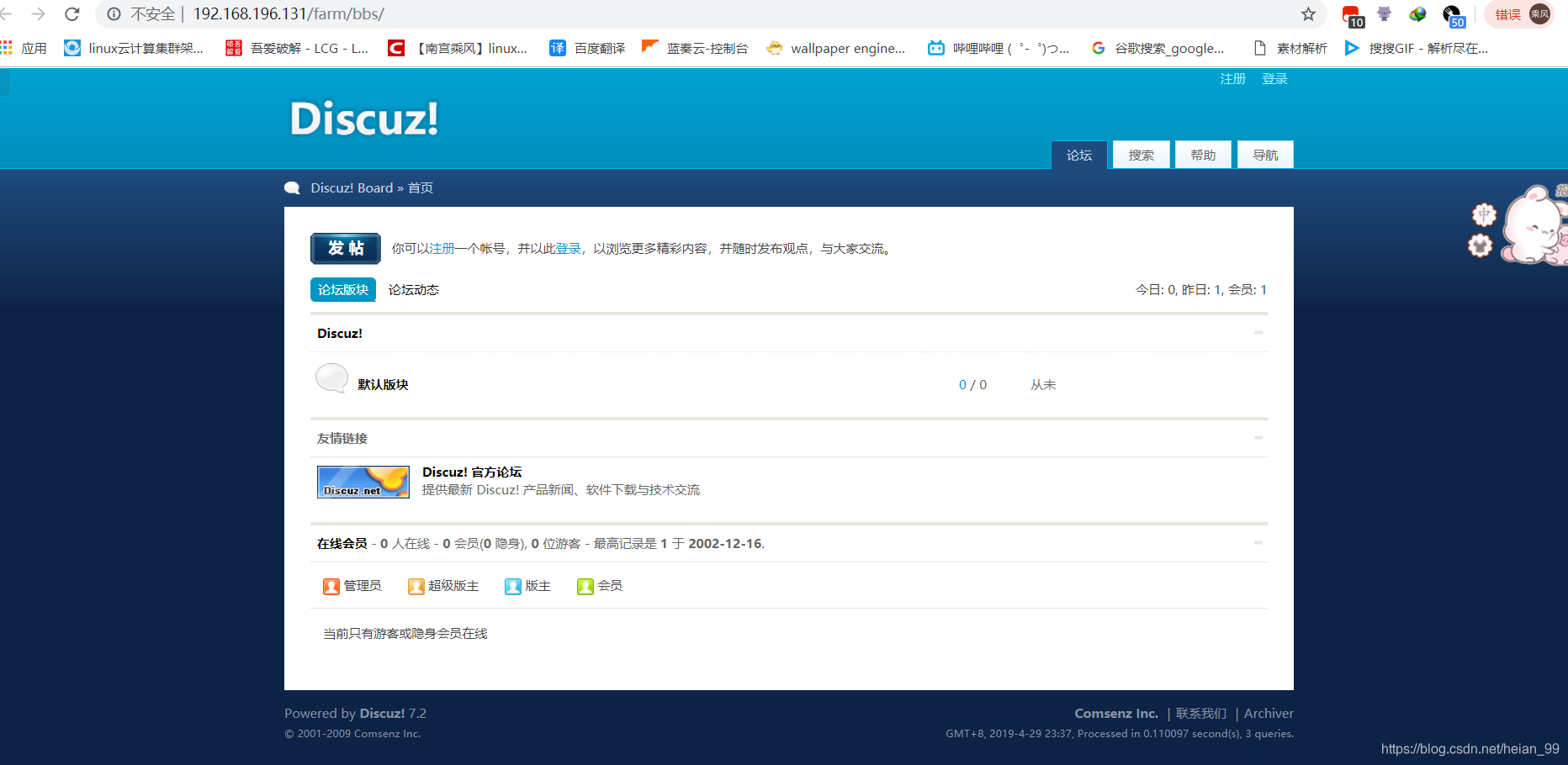Click Discuz! Board in the breadcrumb

(352, 187)
